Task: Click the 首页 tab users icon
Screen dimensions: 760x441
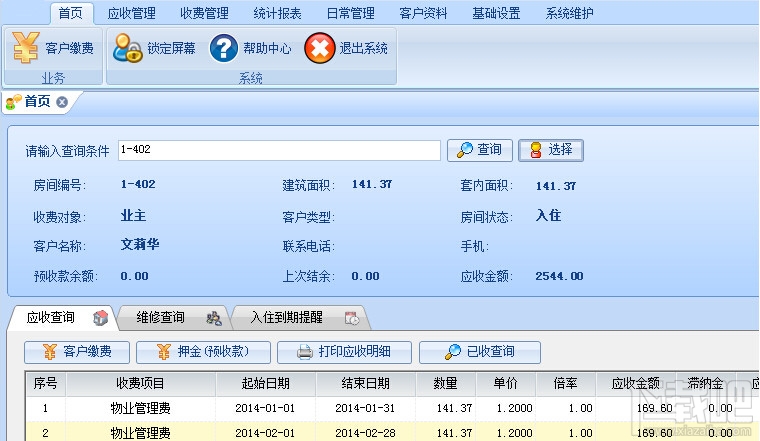Action: click(14, 102)
